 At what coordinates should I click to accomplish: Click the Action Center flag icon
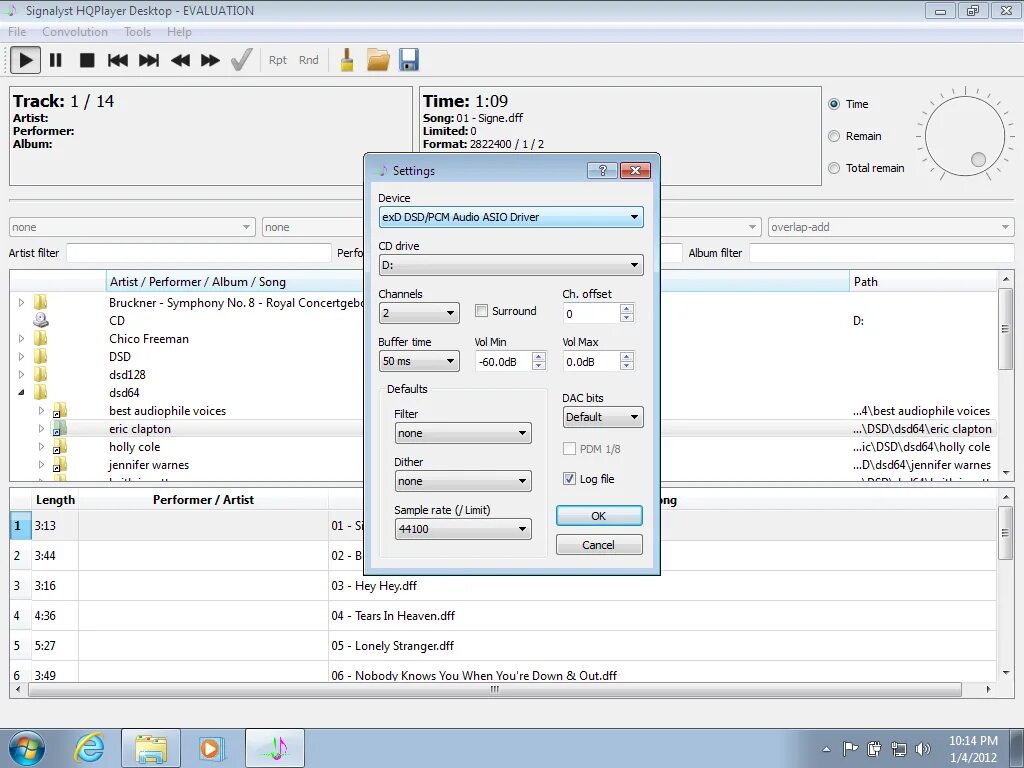(850, 748)
